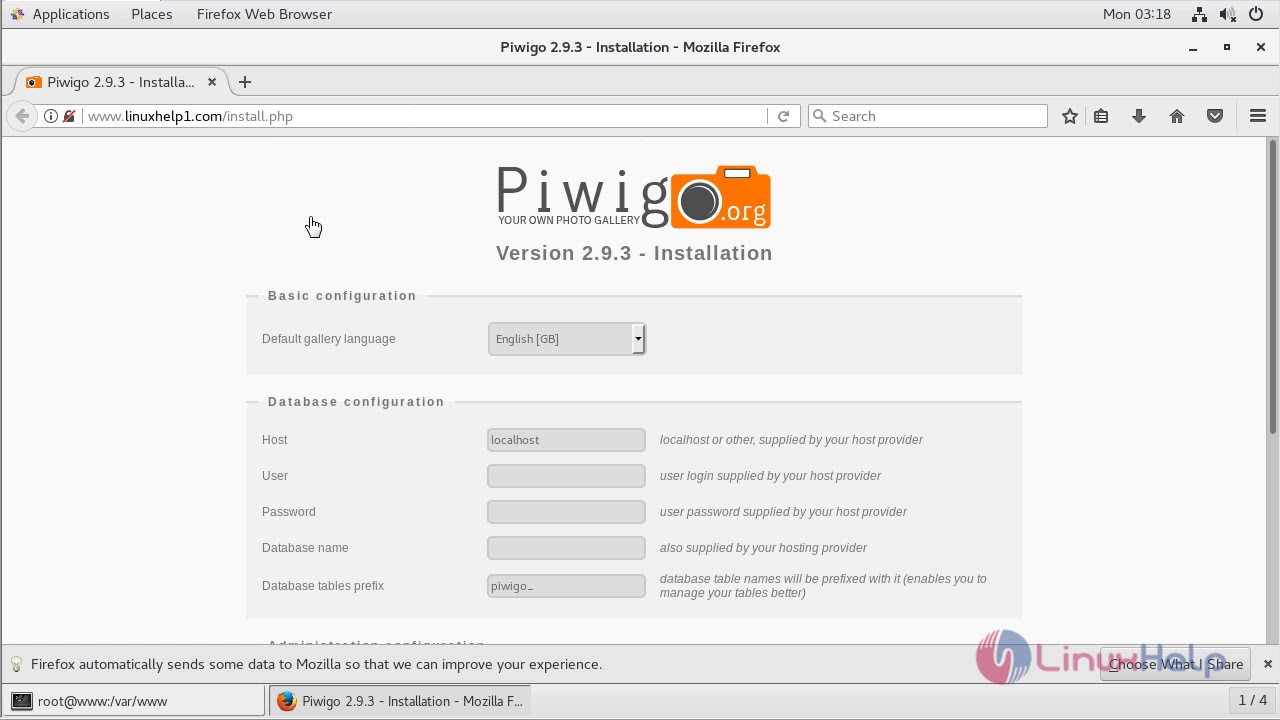Click the terminal icon in taskbar
1280x720 pixels.
[21, 701]
